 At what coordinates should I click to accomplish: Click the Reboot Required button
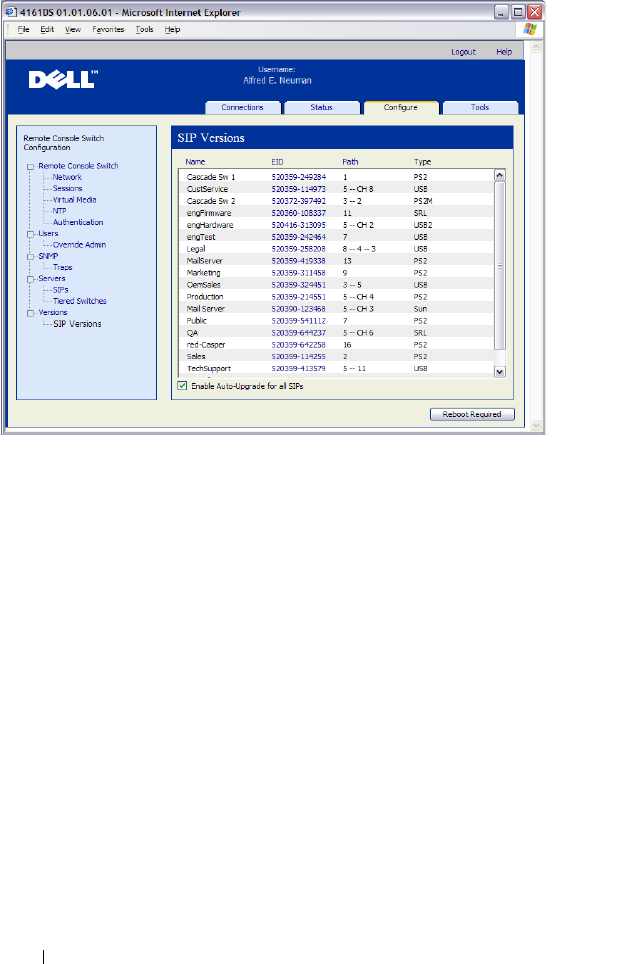pos(472,414)
